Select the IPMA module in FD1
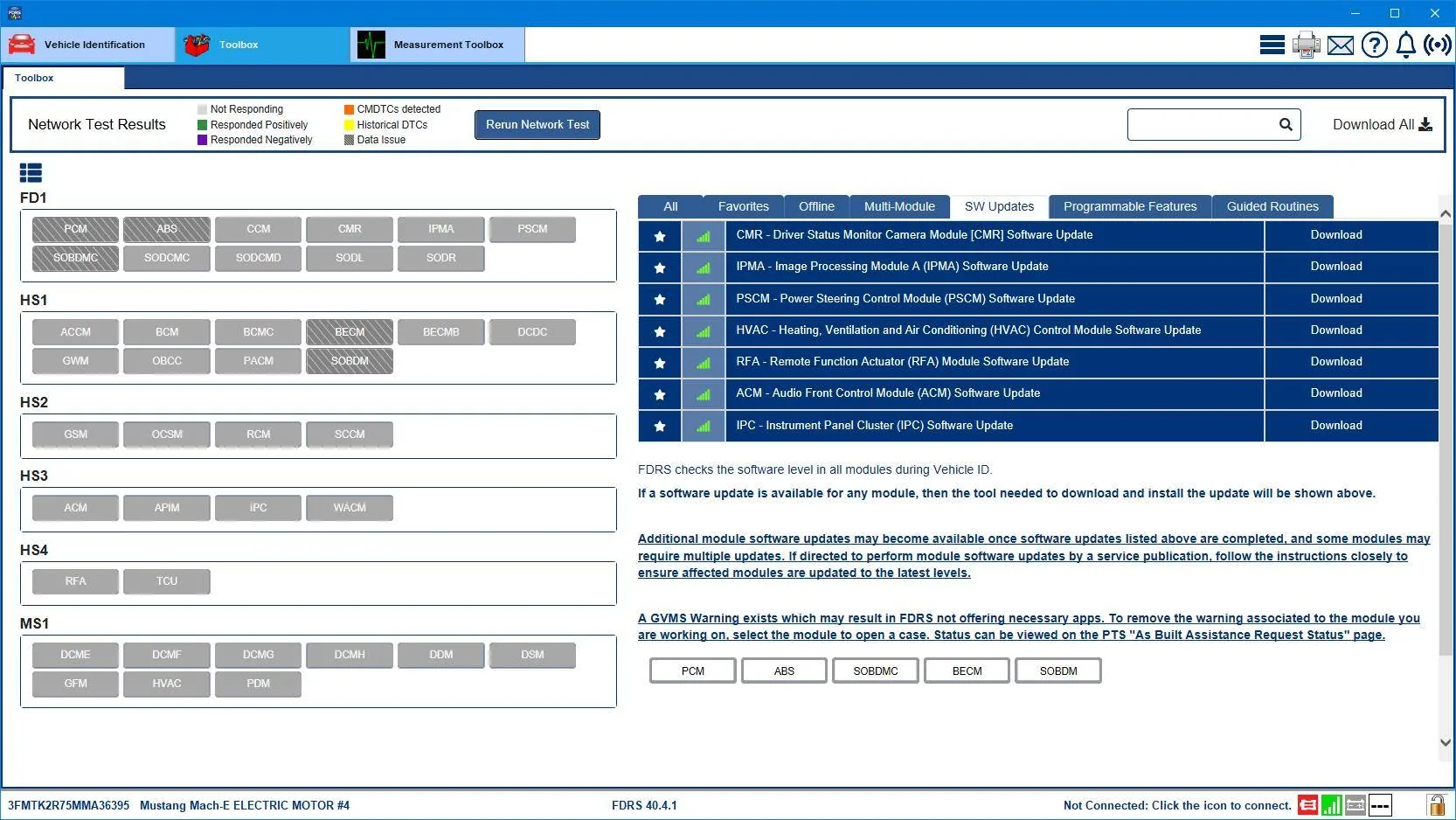This screenshot has width=1456, height=820. (441, 229)
